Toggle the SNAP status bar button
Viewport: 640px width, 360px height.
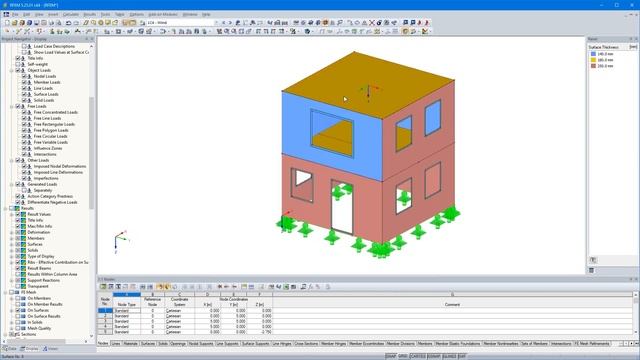[391, 356]
